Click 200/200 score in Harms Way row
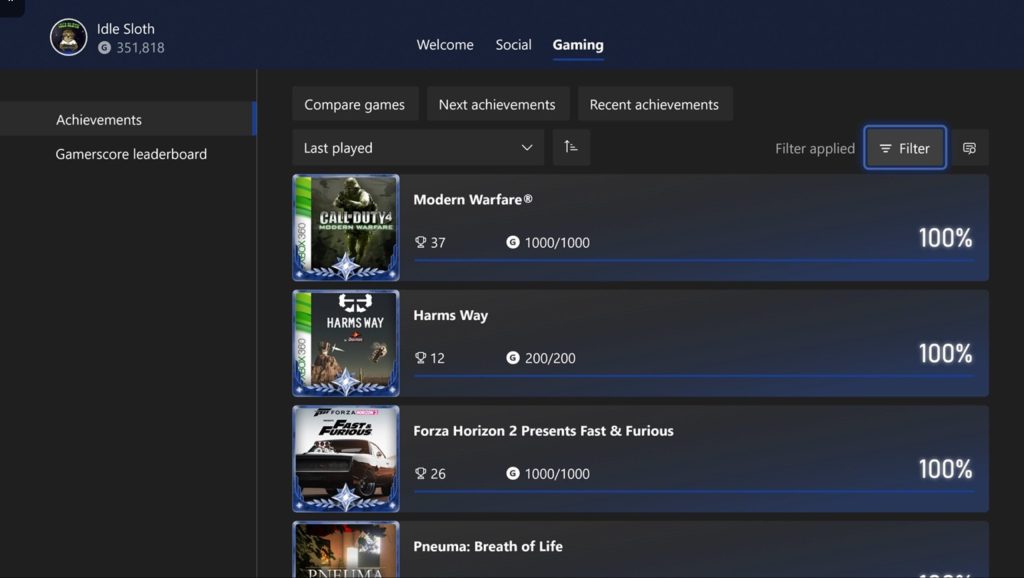 coord(550,358)
